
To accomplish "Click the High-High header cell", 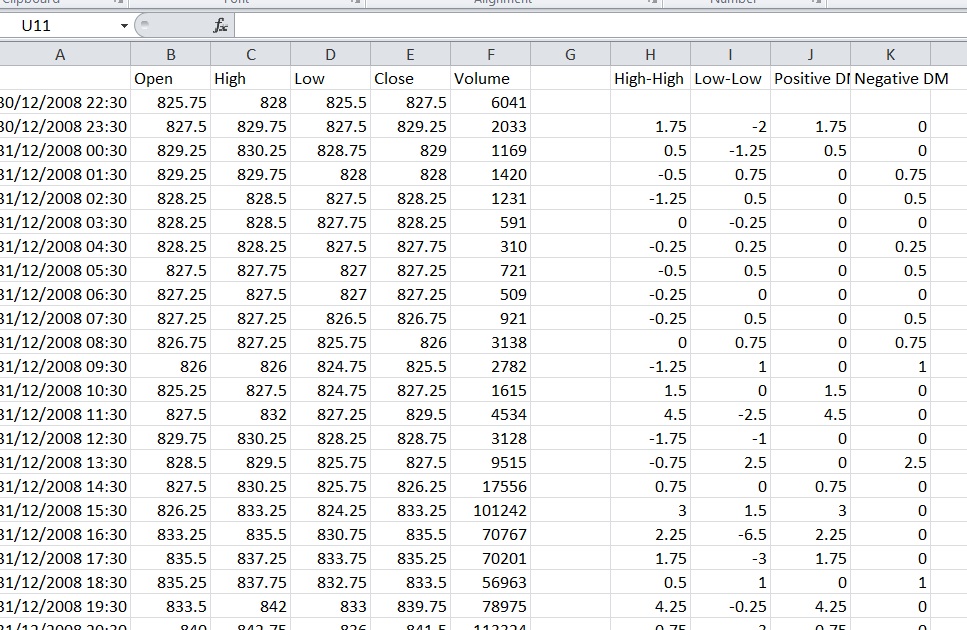I will click(x=650, y=78).
